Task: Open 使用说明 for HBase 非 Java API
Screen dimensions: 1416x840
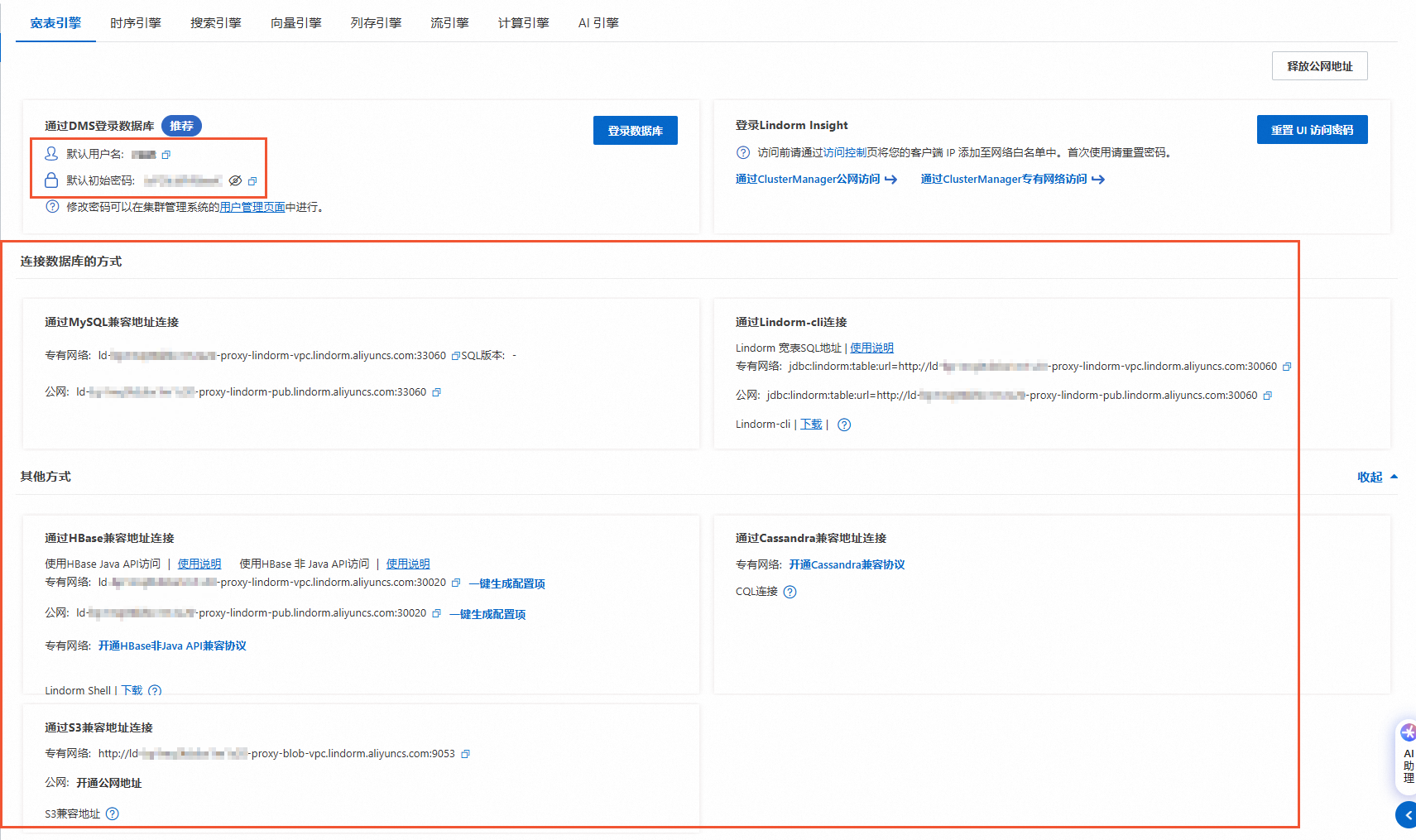Action: click(x=408, y=564)
